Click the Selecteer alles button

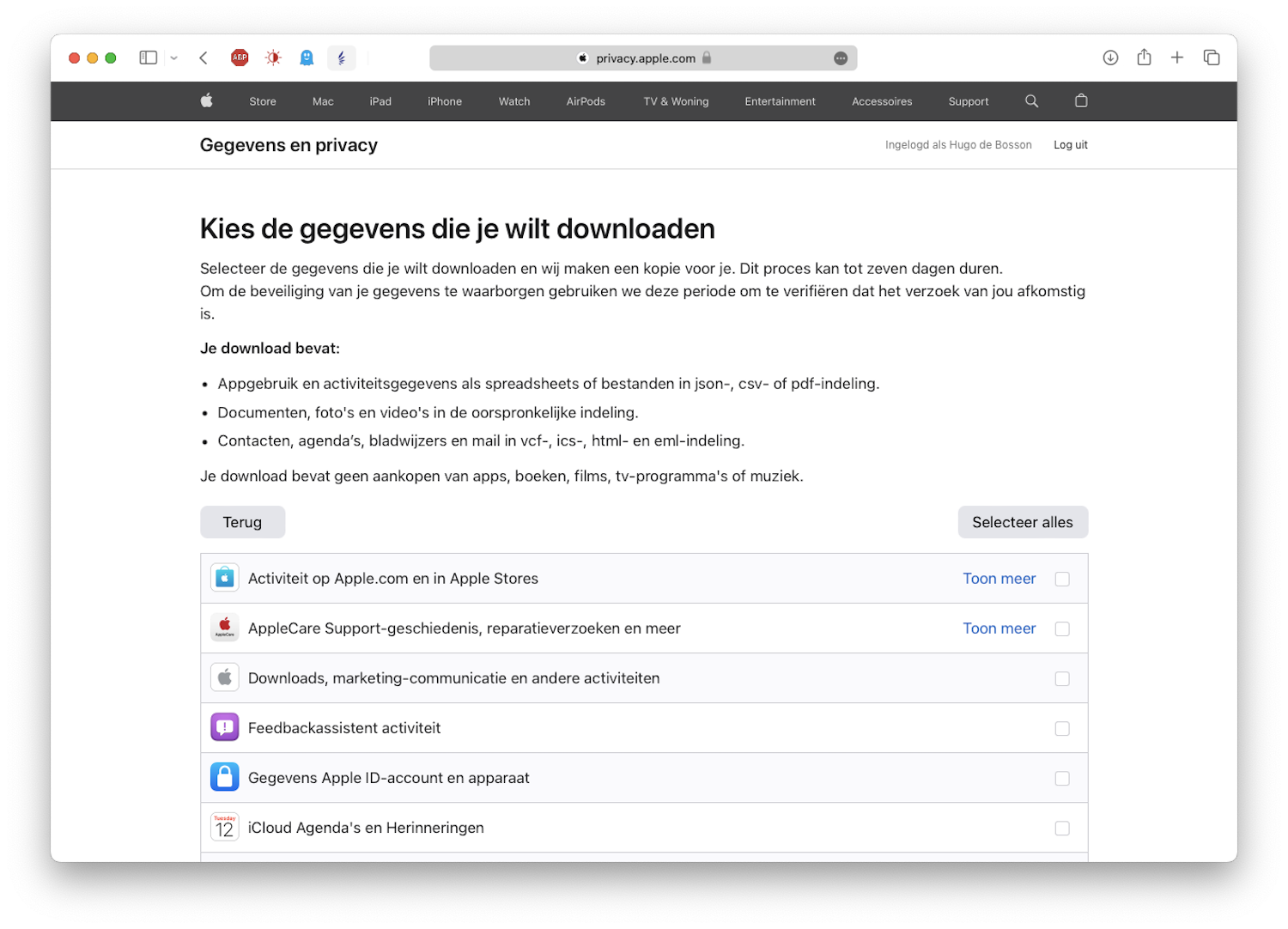point(1023,522)
